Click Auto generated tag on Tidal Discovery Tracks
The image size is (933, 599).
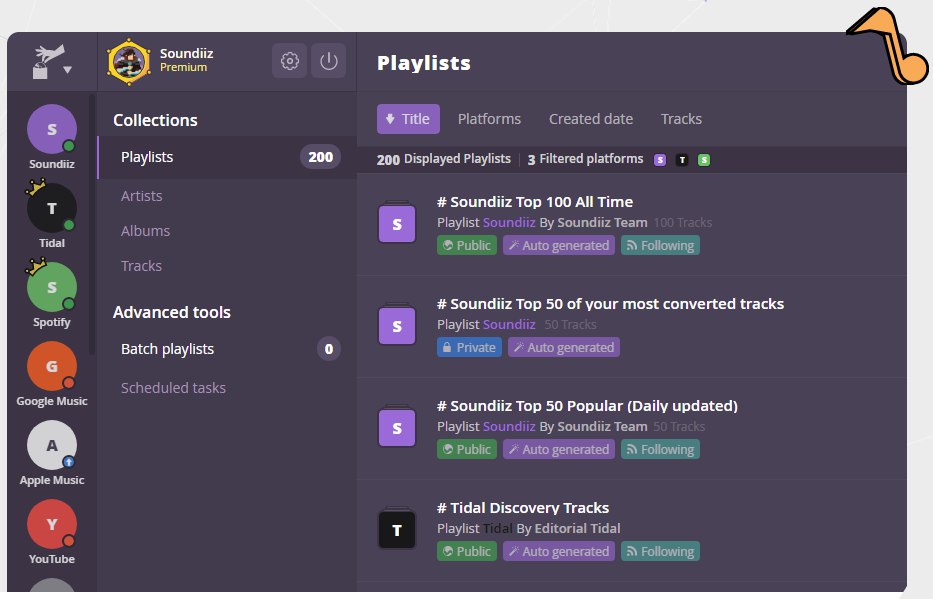pos(559,551)
